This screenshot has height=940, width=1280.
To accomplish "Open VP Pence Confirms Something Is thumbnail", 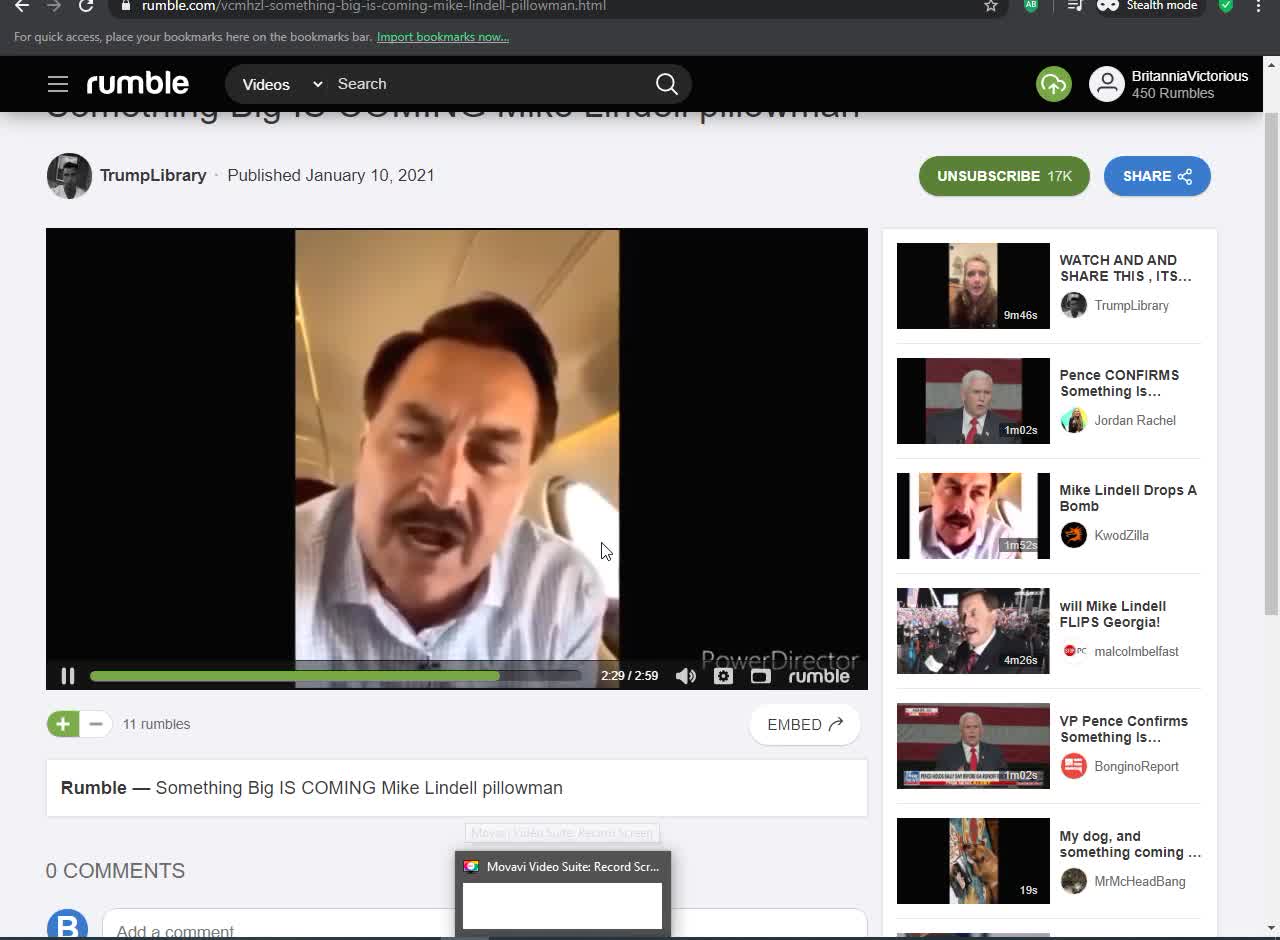I will [973, 746].
